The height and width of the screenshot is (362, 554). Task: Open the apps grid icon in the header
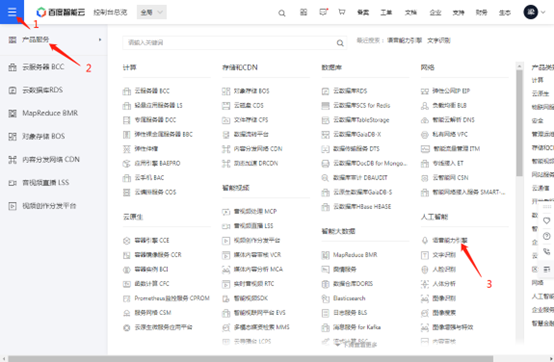pos(303,12)
